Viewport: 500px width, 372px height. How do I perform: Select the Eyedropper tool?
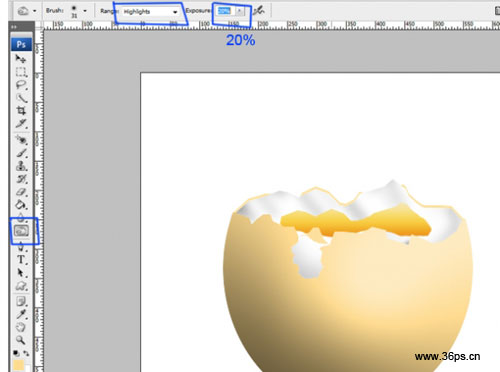21,314
